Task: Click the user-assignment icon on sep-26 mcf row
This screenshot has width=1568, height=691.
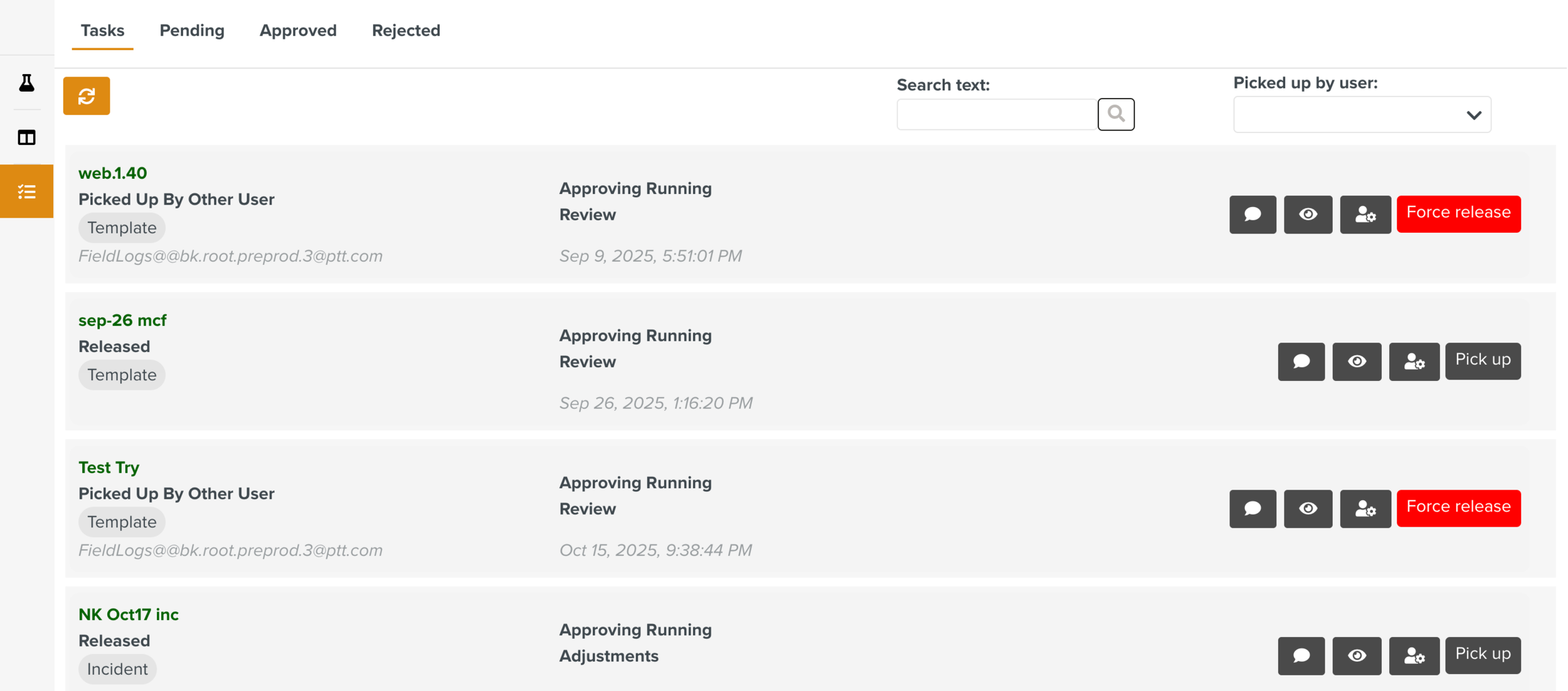Action: (1414, 362)
